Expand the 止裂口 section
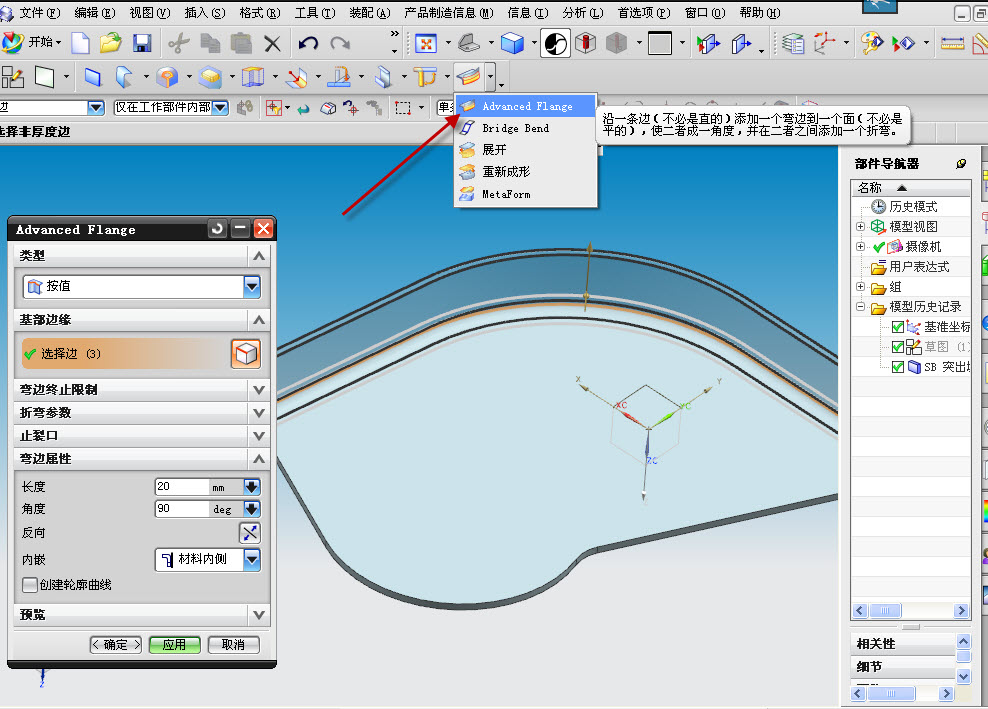Screen dimensions: 988x709 142,435
